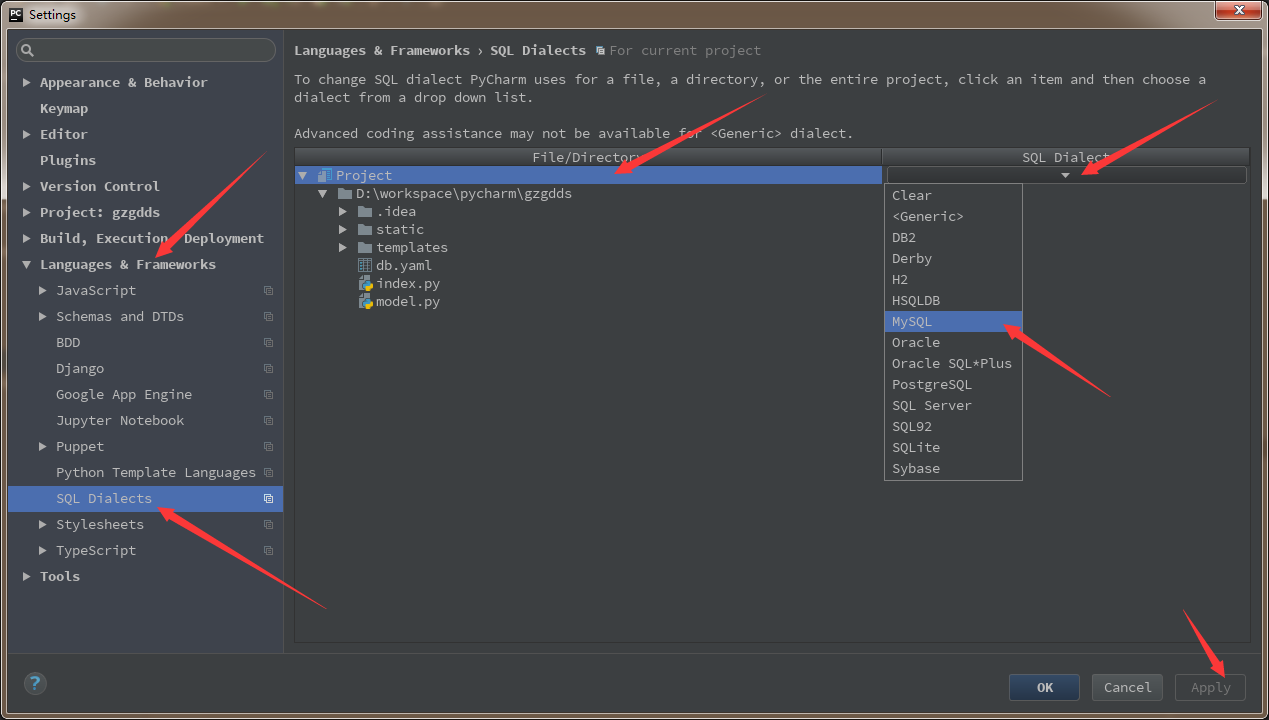Collapse the Languages & Frameworks section
1269x720 pixels.
(x=27, y=265)
